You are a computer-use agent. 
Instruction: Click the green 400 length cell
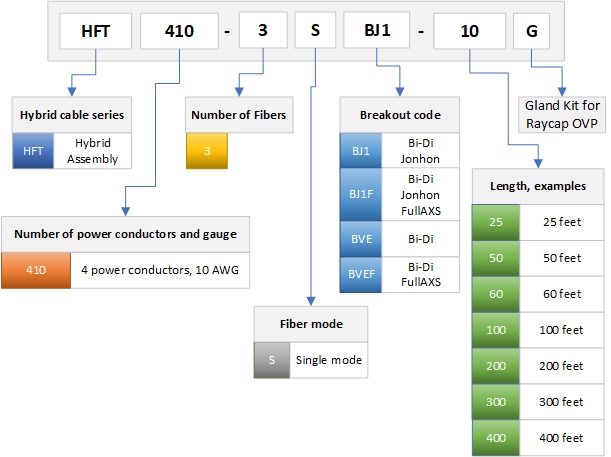tap(492, 437)
